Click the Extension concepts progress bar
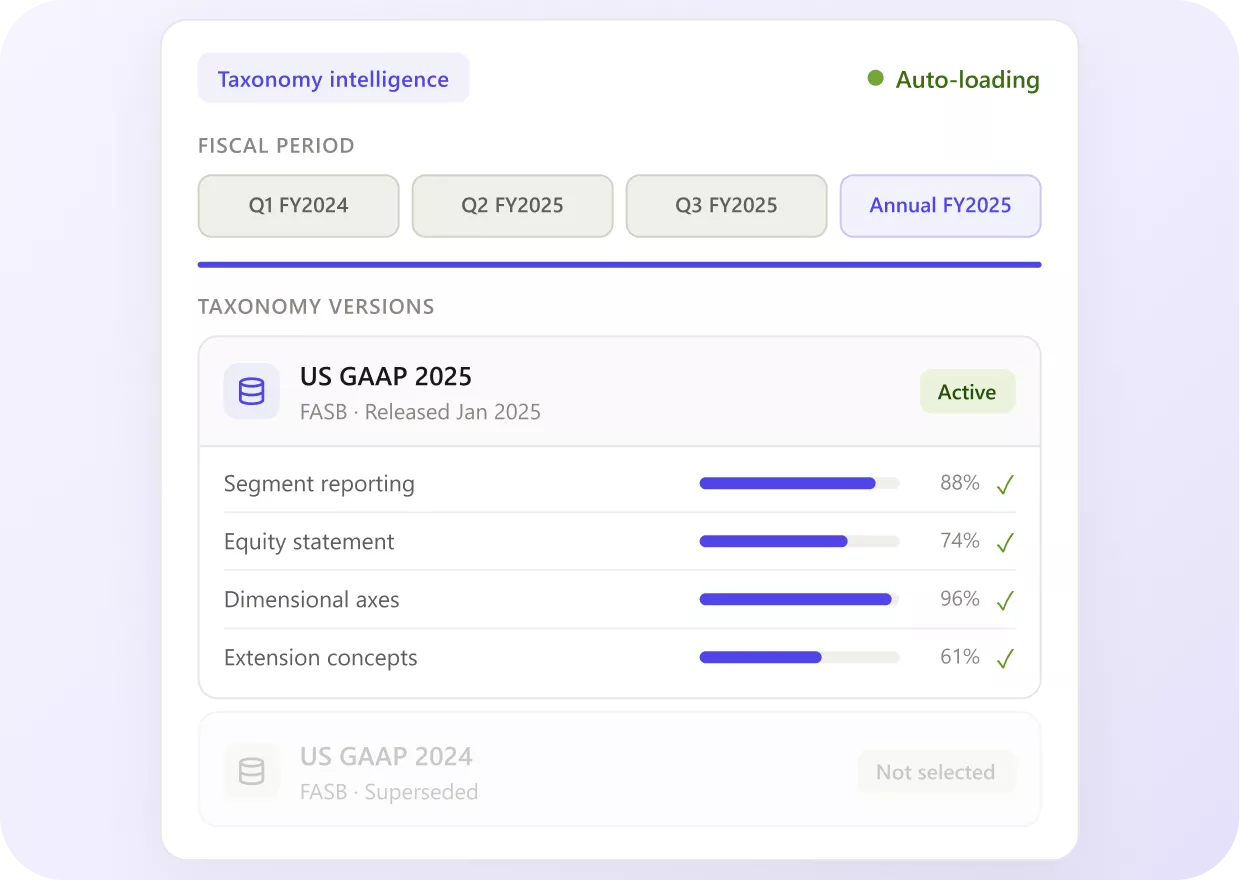The height and width of the screenshot is (880, 1240). click(799, 657)
